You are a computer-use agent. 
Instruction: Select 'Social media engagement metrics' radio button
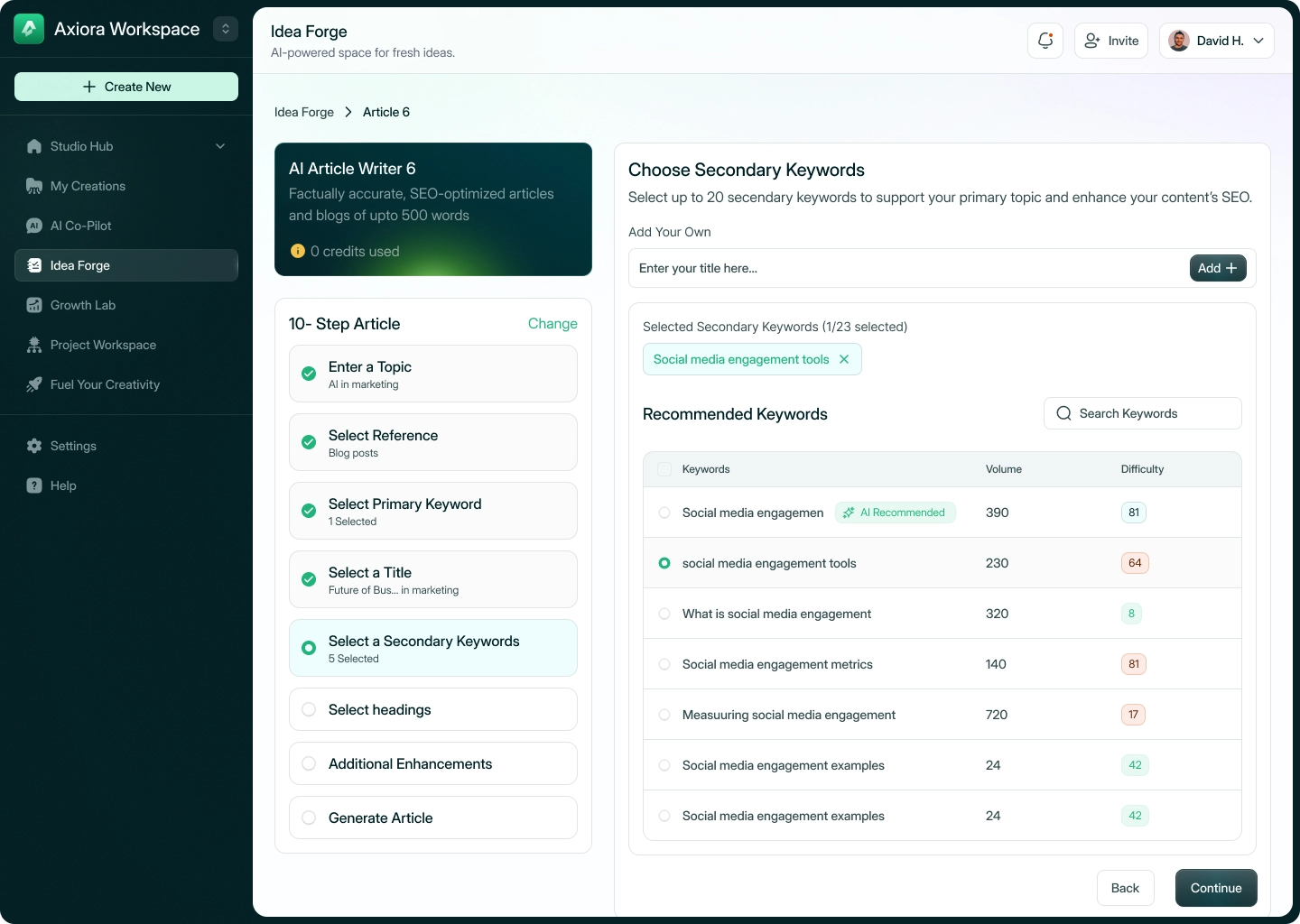(664, 664)
